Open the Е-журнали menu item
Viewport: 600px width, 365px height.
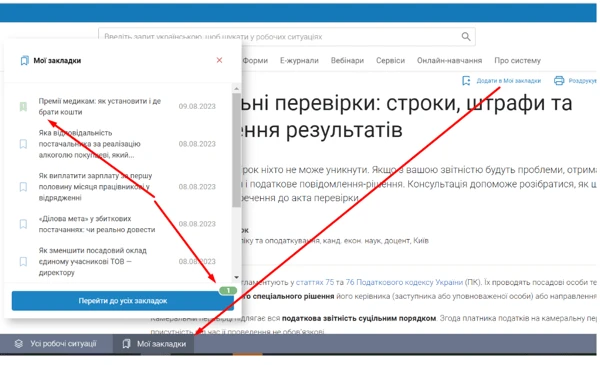(299, 60)
